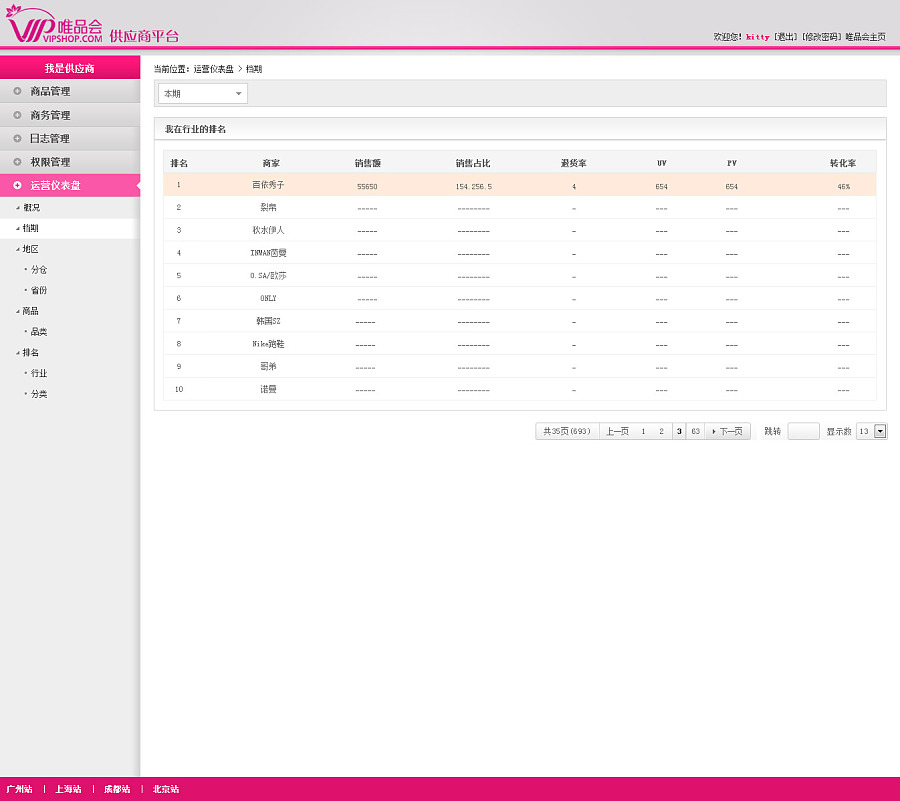Open the 分仓 sub-item

39,270
